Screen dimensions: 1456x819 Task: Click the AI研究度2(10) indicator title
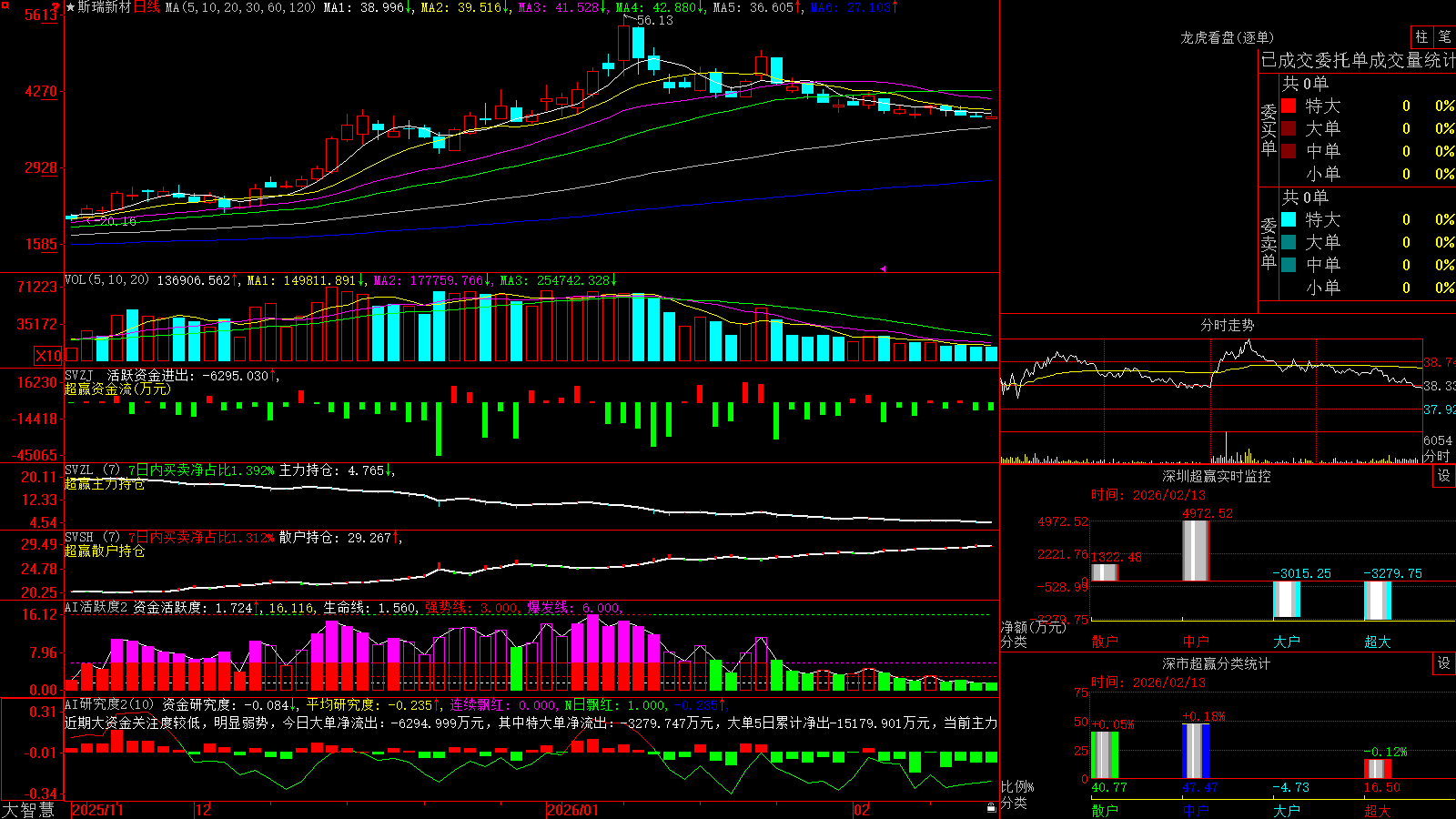click(x=110, y=704)
